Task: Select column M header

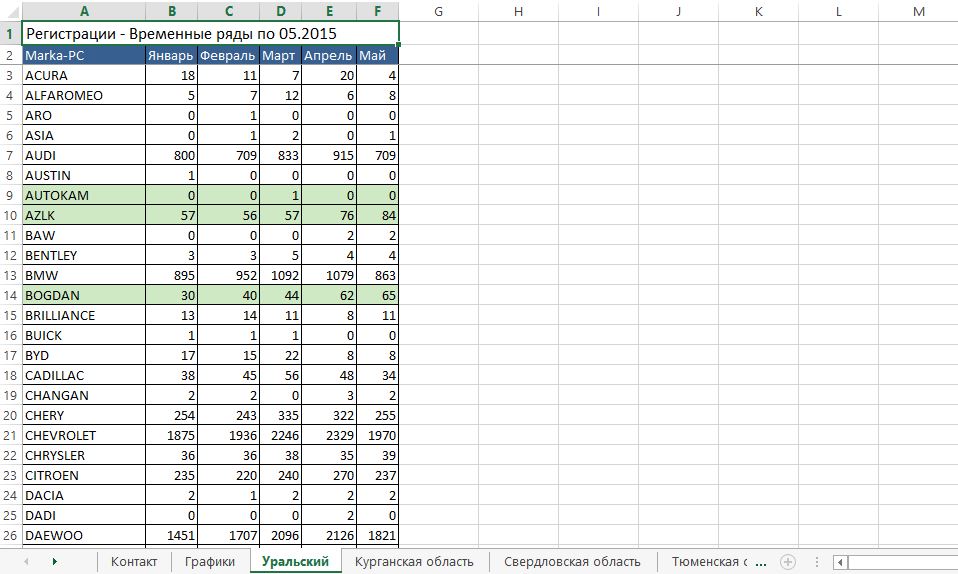Action: pyautogui.click(x=918, y=11)
